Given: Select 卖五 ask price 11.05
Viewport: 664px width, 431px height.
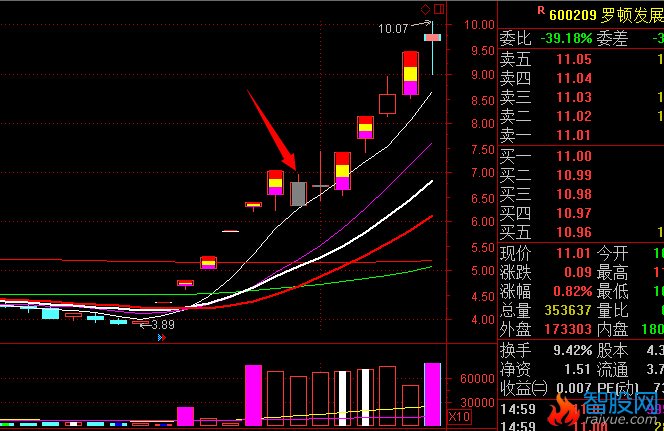Looking at the screenshot, I should click(574, 59).
